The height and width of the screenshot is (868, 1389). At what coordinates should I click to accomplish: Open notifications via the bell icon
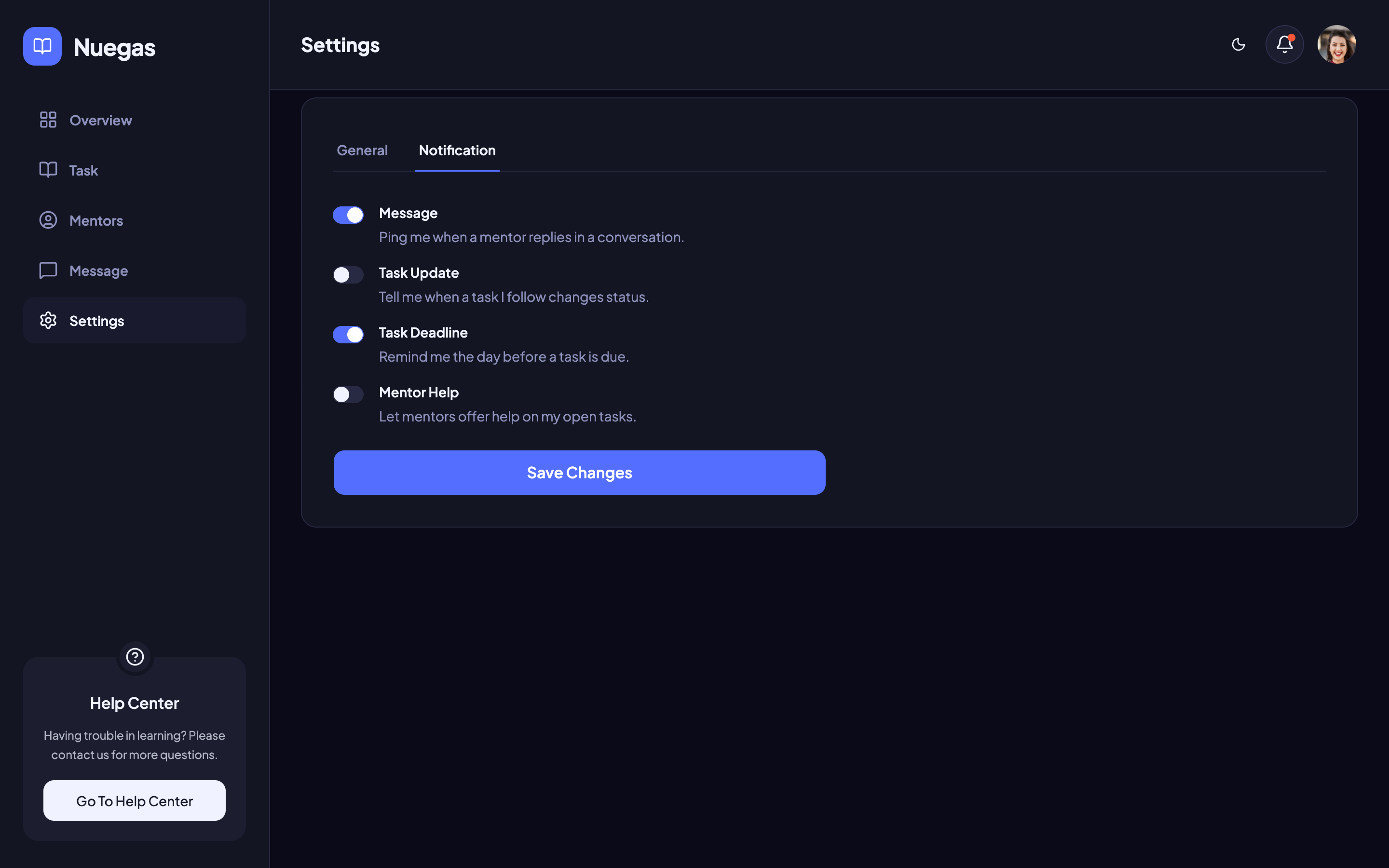coord(1284,44)
